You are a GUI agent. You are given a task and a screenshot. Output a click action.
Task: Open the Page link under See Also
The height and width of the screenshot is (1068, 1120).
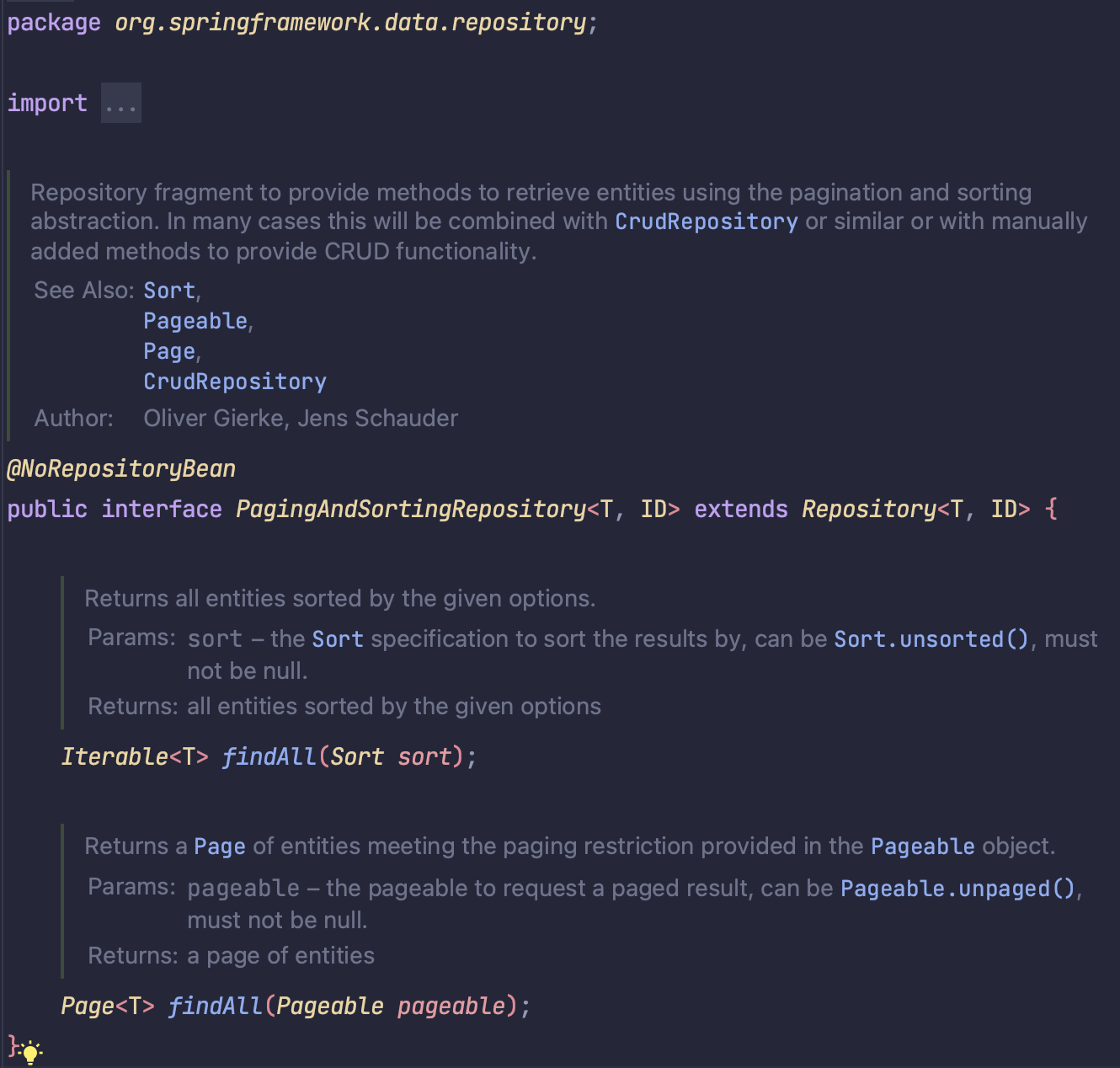coord(168,350)
